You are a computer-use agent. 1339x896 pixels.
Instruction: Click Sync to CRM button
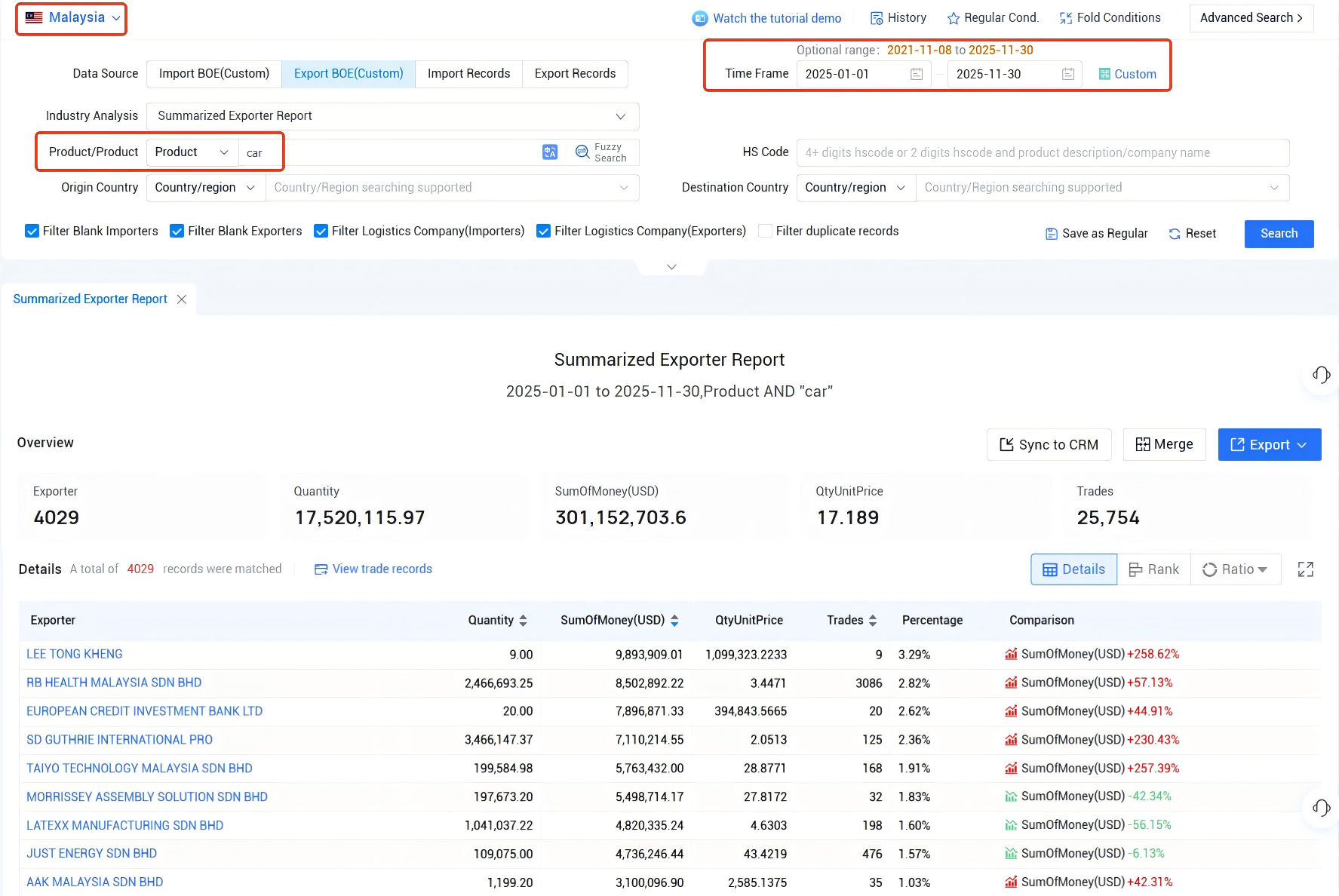tap(1049, 445)
